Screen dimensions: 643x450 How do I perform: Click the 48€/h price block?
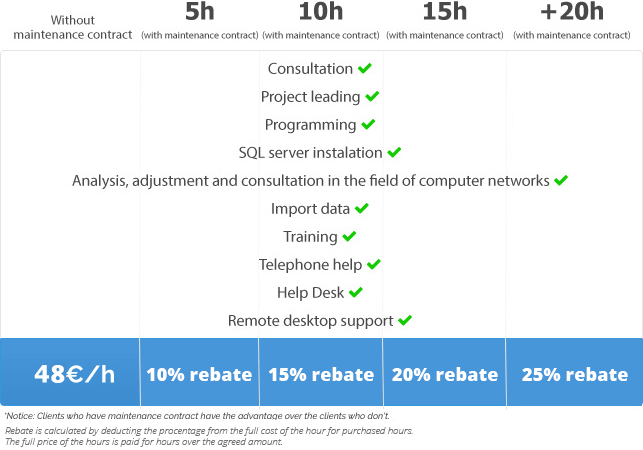pyautogui.click(x=70, y=372)
